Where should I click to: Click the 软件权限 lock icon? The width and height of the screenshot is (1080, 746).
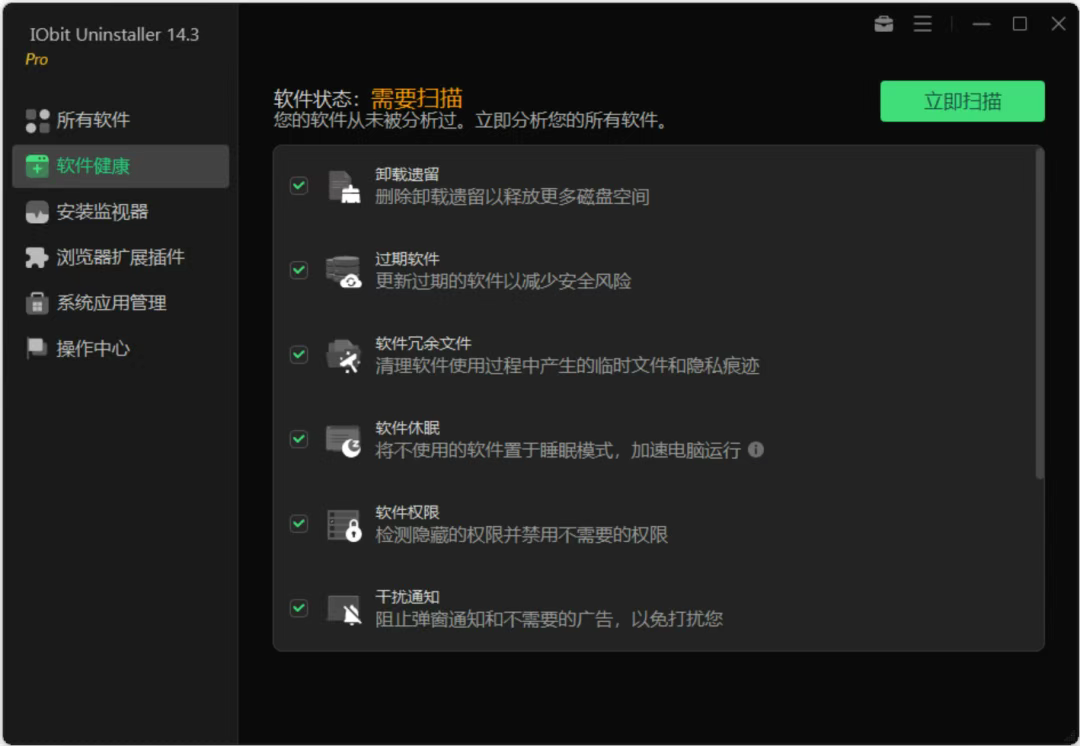(x=344, y=525)
